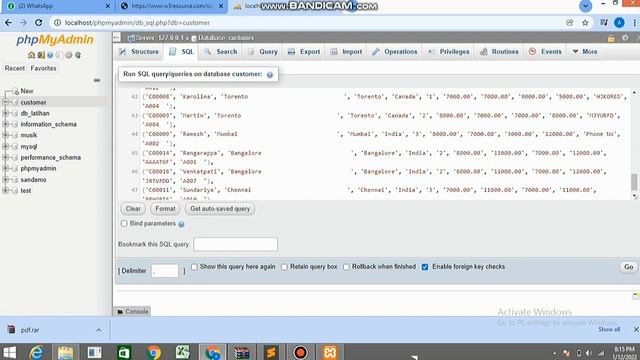Screen dimensions: 640x360
Task: Click Get auto-saved query button
Action: point(220,209)
